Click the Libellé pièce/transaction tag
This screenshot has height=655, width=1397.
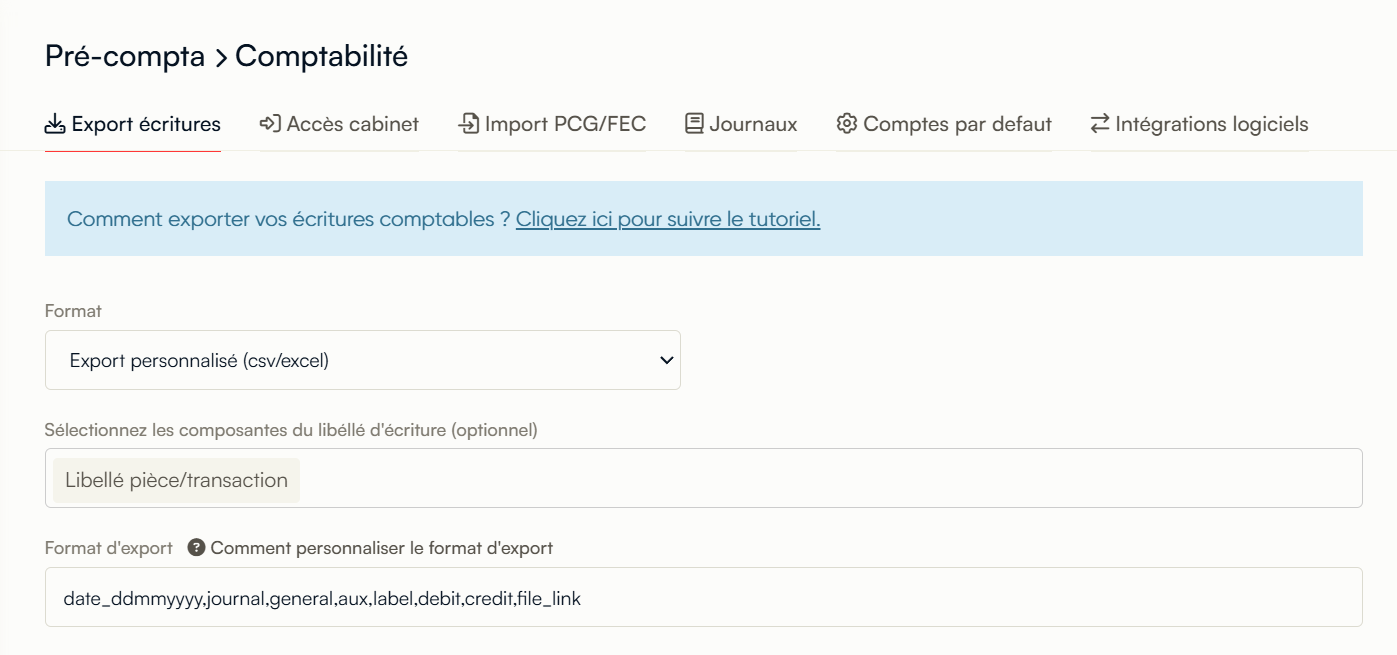coord(176,480)
